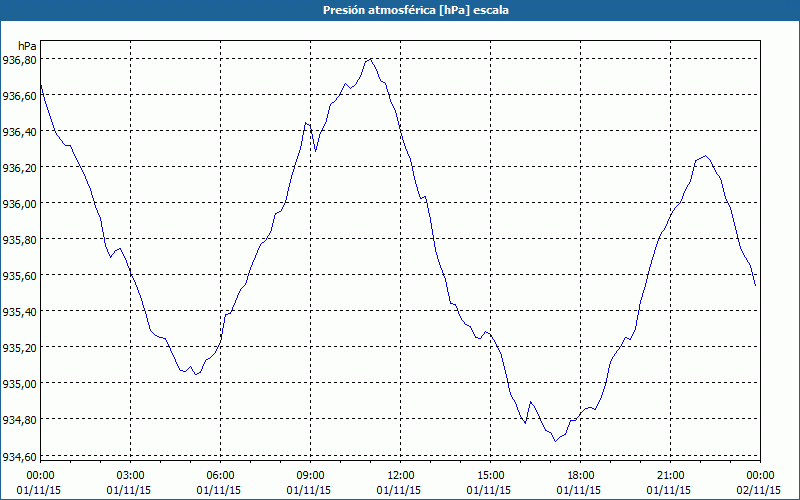Click the 21:00 time axis label
800x500 pixels.
(x=670, y=476)
